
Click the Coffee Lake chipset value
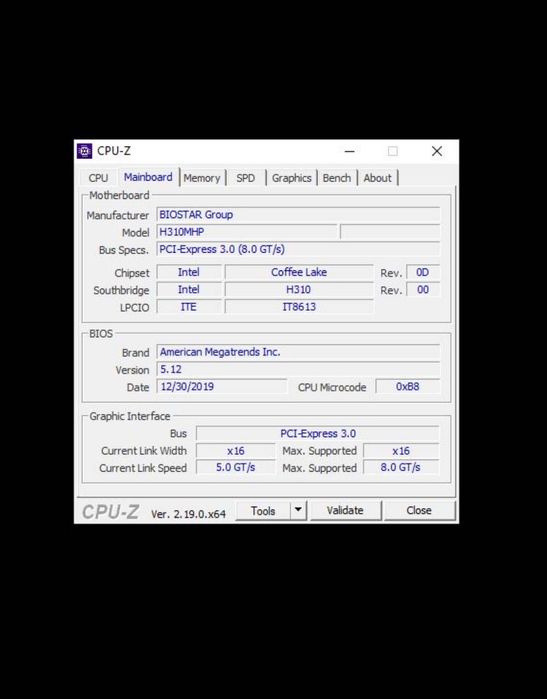(x=299, y=272)
